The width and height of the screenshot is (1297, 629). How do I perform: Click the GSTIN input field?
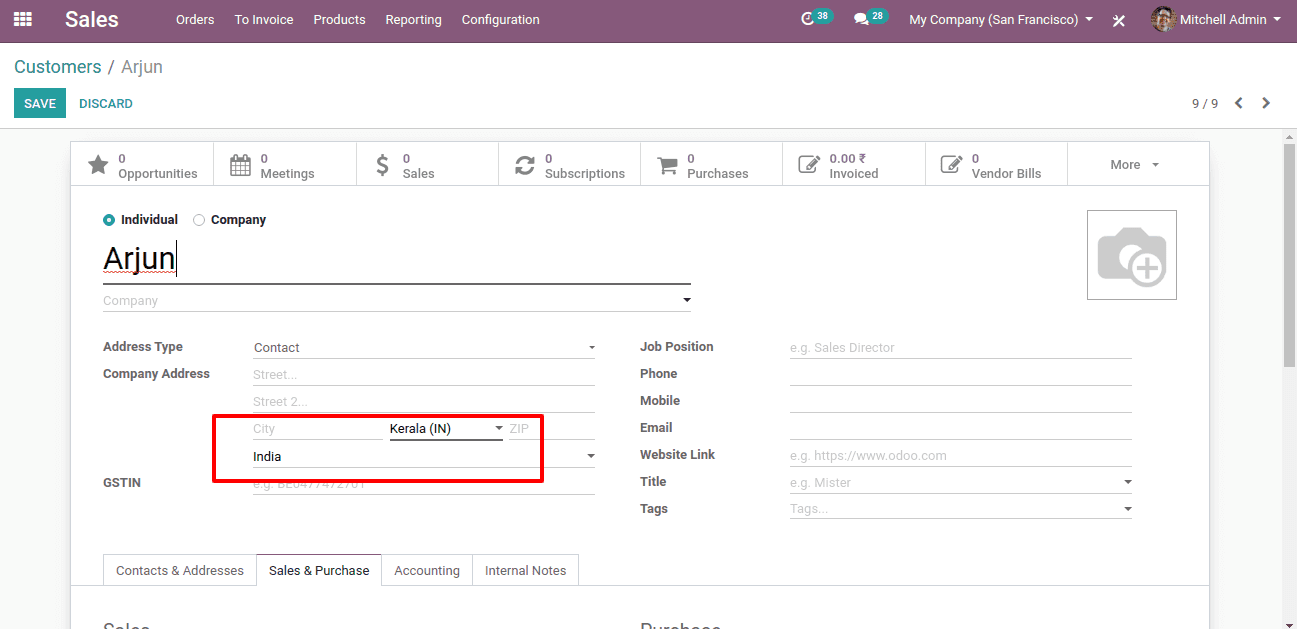424,484
